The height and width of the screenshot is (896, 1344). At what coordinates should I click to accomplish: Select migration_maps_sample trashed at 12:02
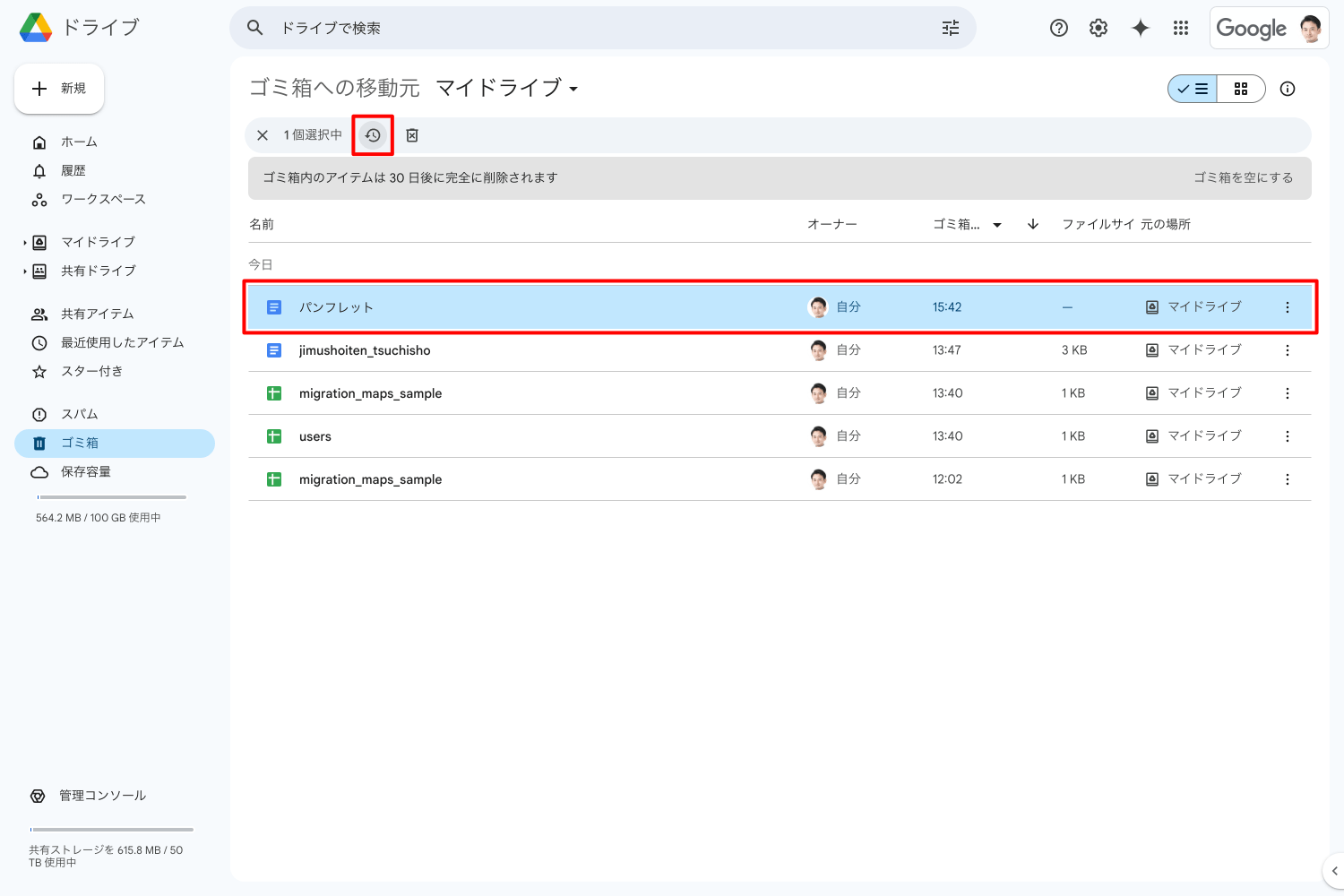[x=780, y=479]
